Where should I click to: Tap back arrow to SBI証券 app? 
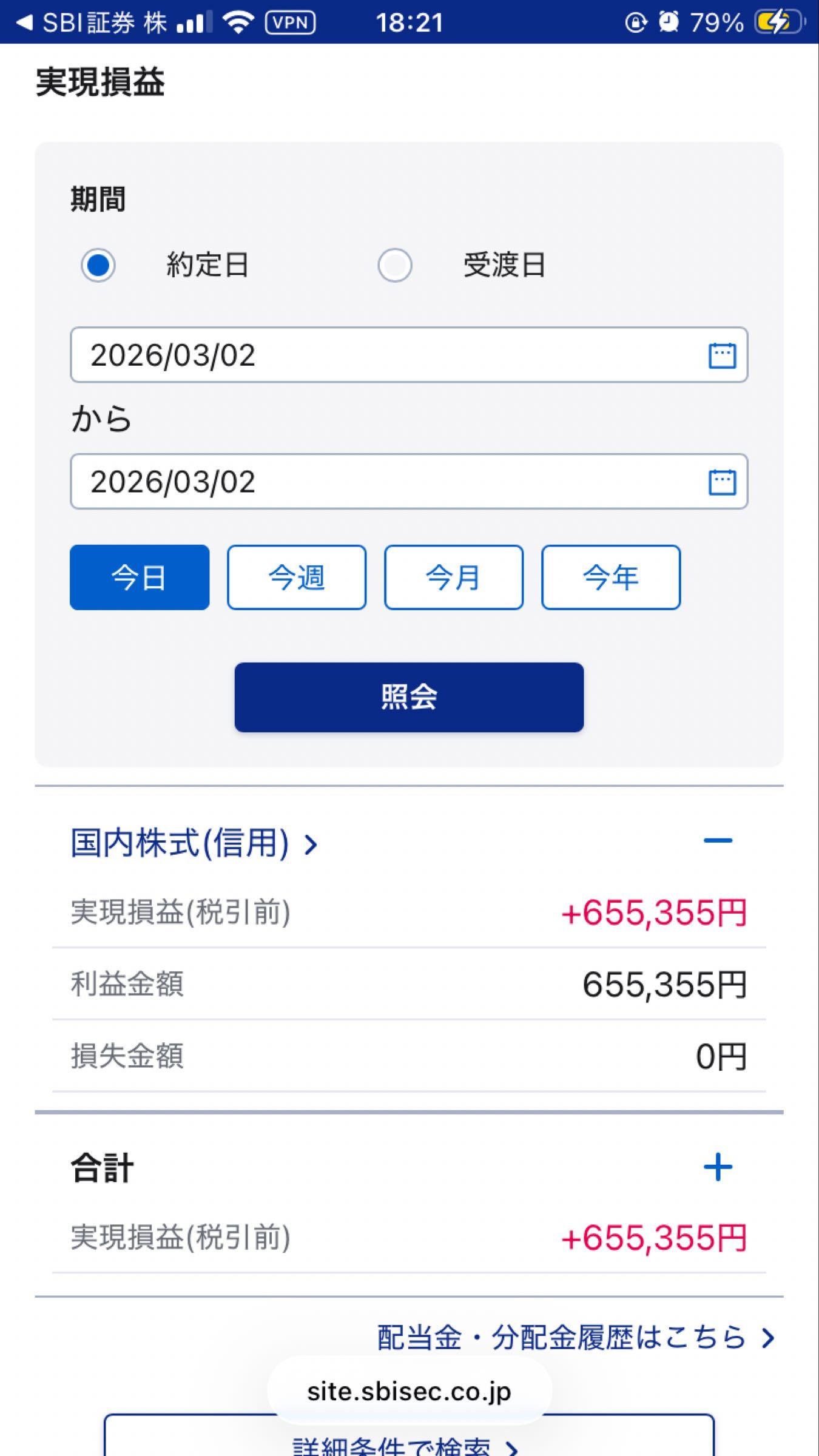click(x=24, y=22)
